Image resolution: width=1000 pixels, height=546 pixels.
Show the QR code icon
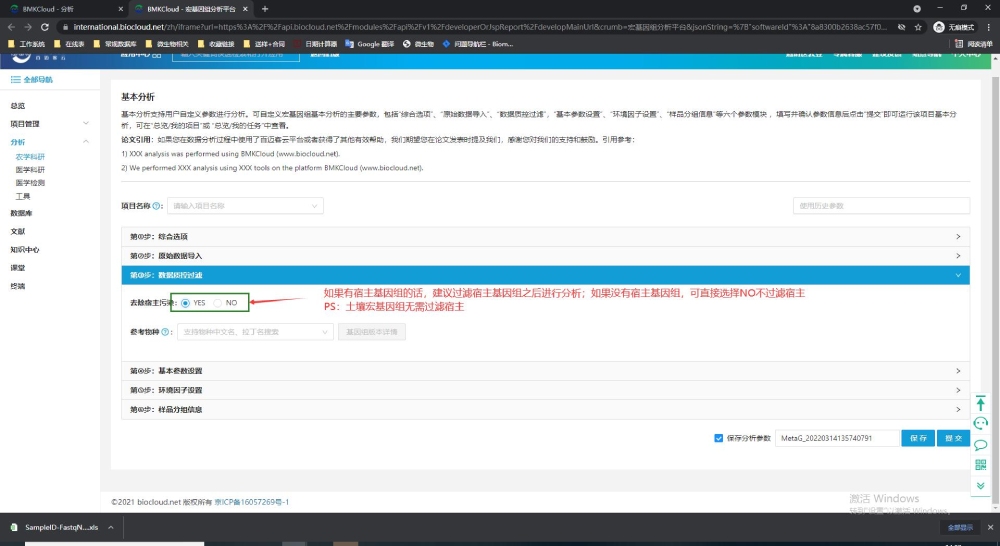(980, 465)
